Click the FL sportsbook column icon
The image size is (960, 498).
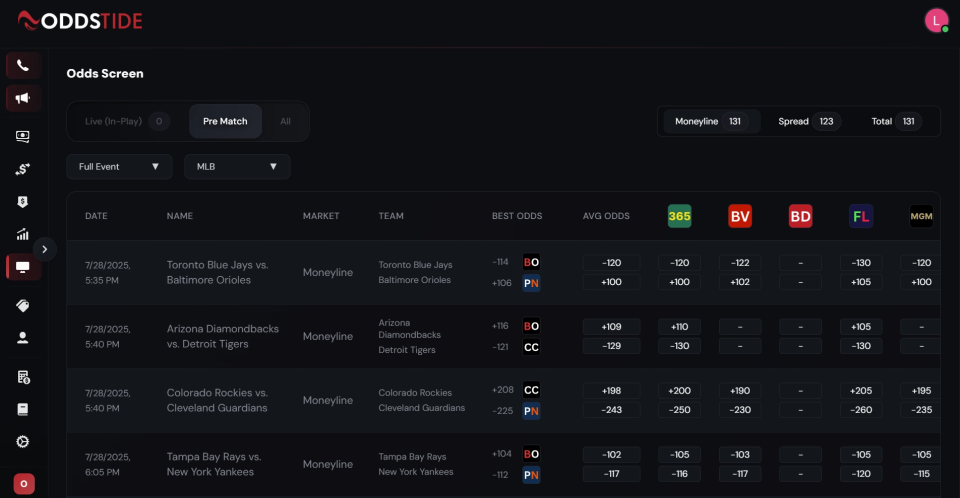[x=861, y=216]
